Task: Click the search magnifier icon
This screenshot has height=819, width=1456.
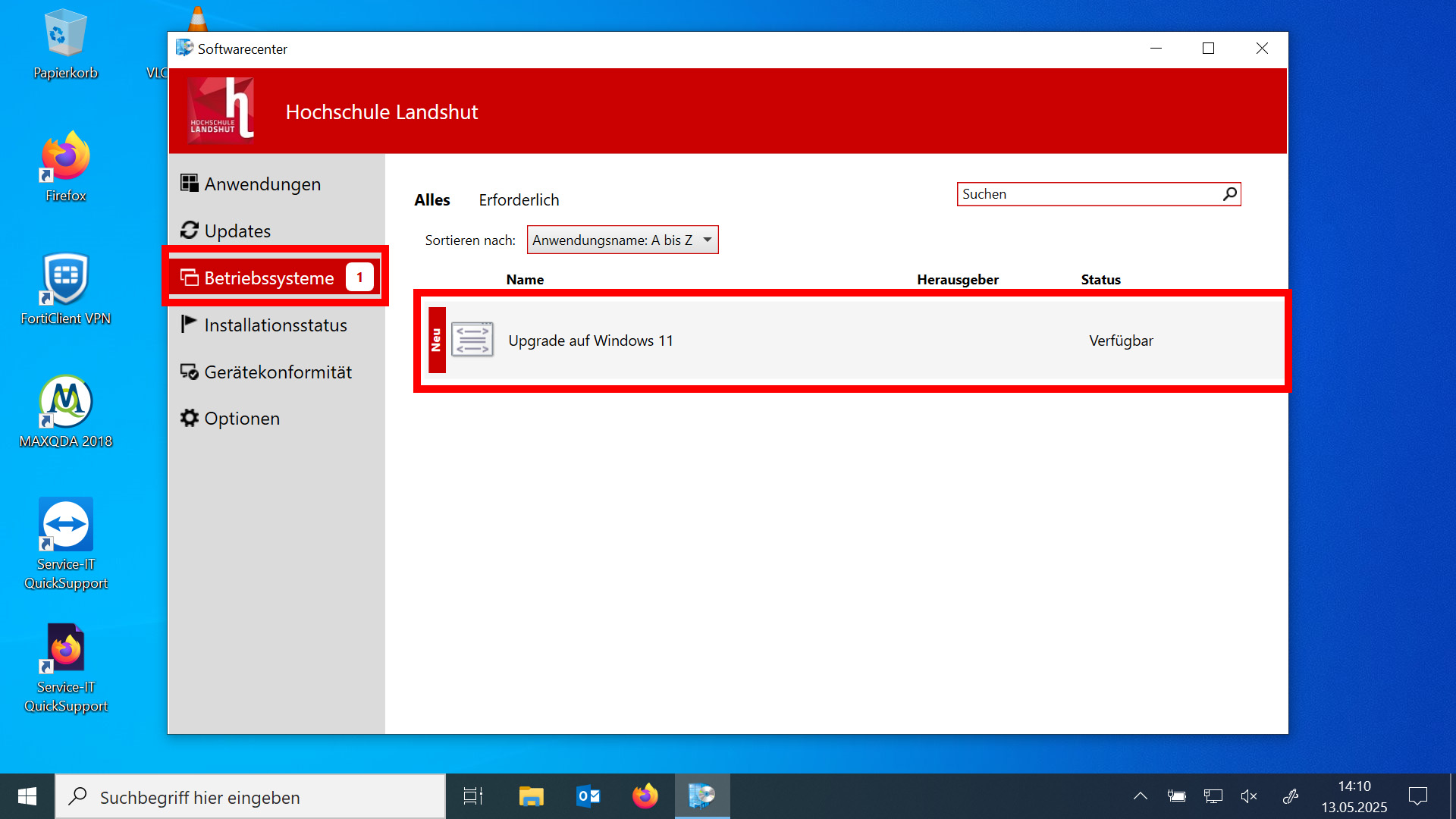Action: pyautogui.click(x=1229, y=194)
